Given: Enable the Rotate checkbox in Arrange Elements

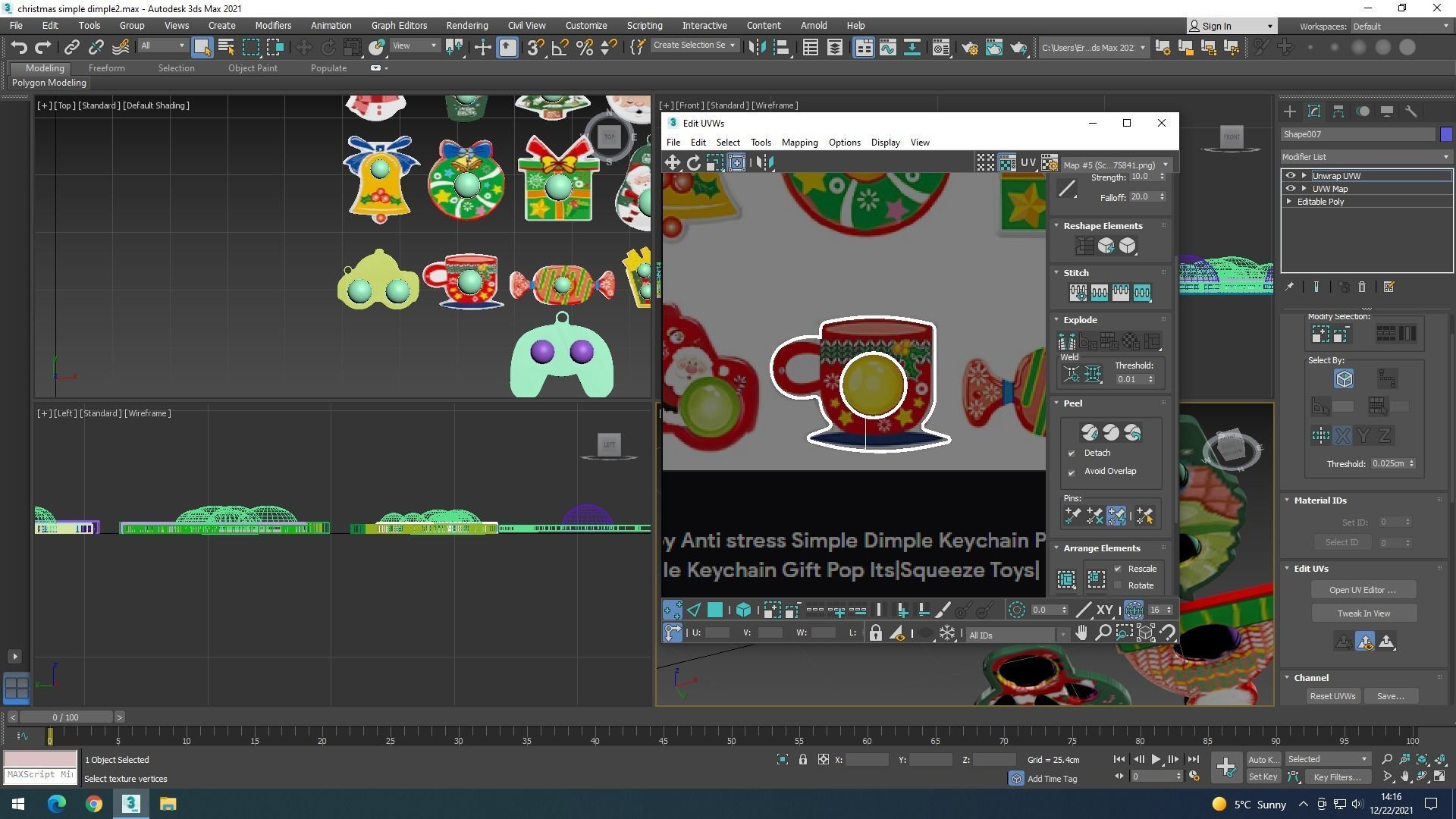Looking at the screenshot, I should tap(1118, 585).
